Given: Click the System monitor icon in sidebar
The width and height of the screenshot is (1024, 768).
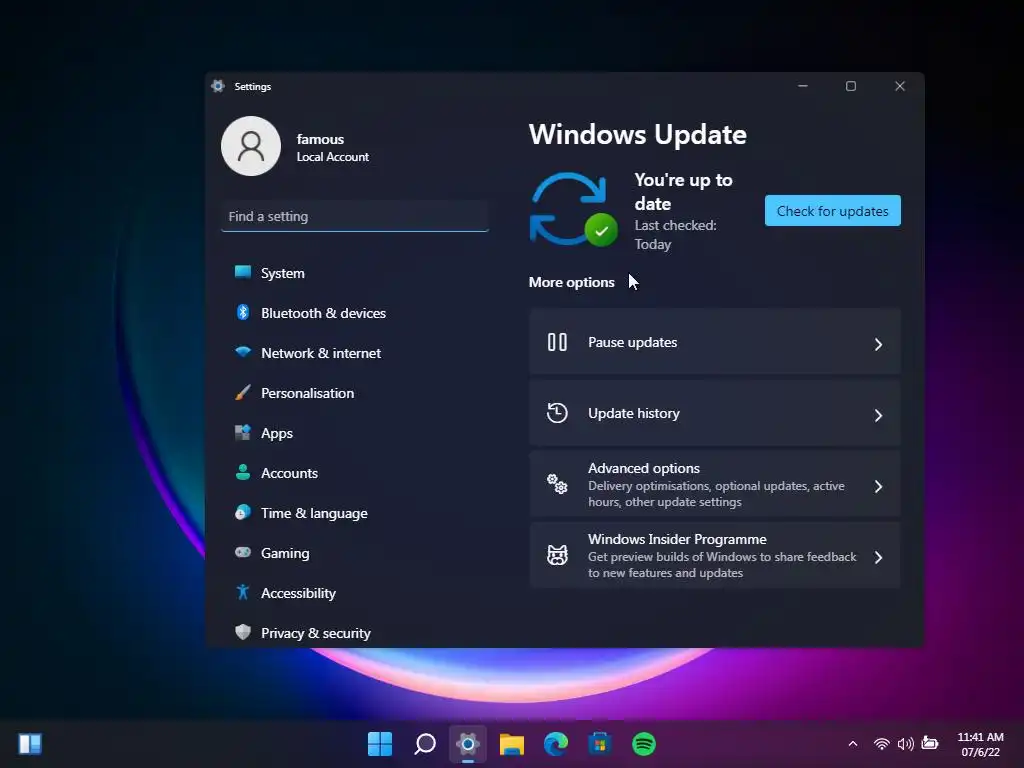Looking at the screenshot, I should tap(243, 272).
